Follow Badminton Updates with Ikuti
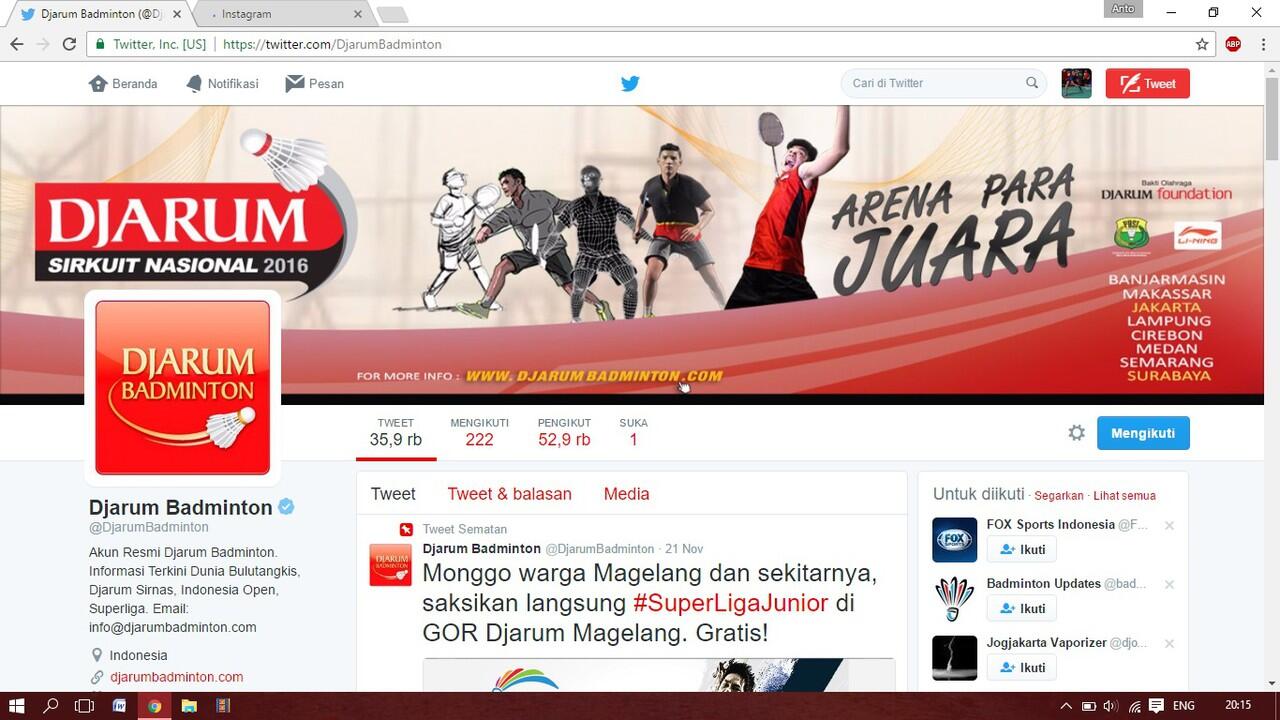 click(x=1021, y=608)
